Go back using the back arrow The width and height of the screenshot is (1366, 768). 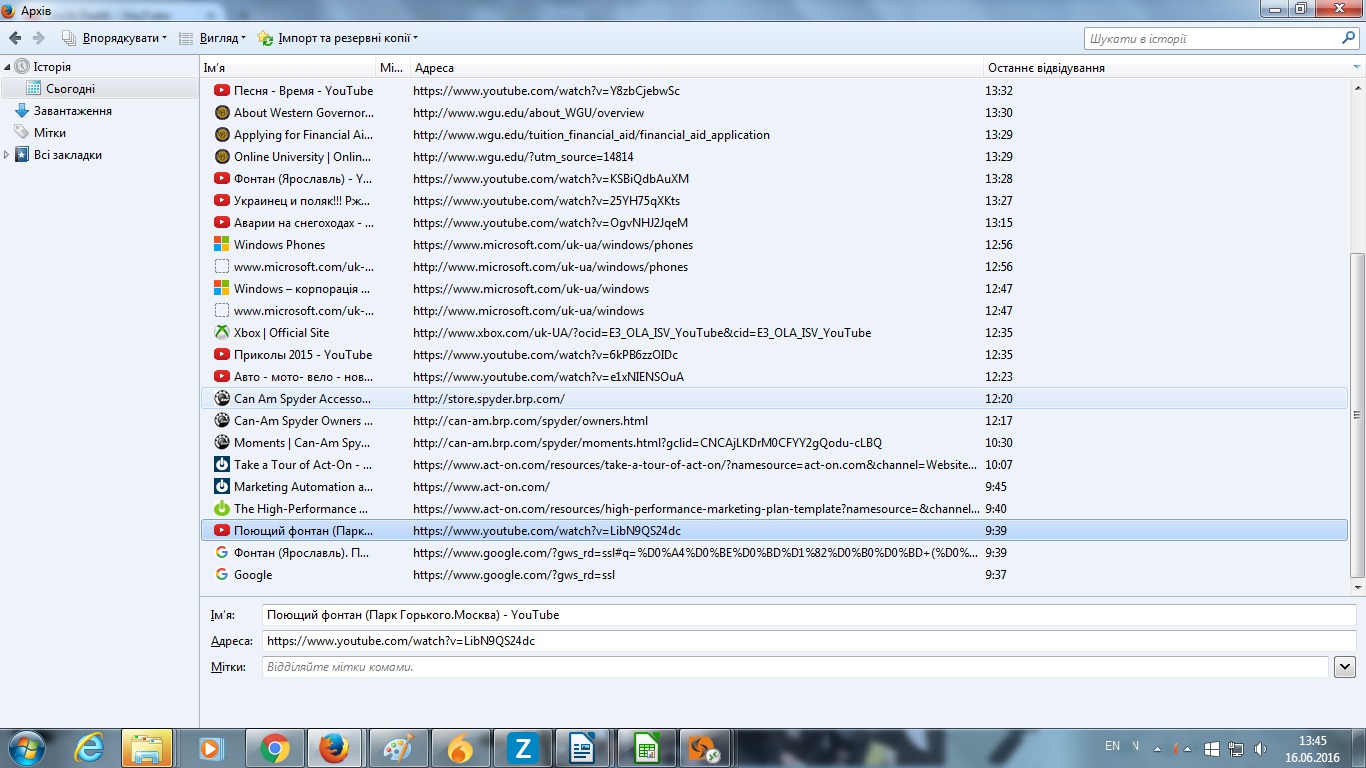click(15, 38)
